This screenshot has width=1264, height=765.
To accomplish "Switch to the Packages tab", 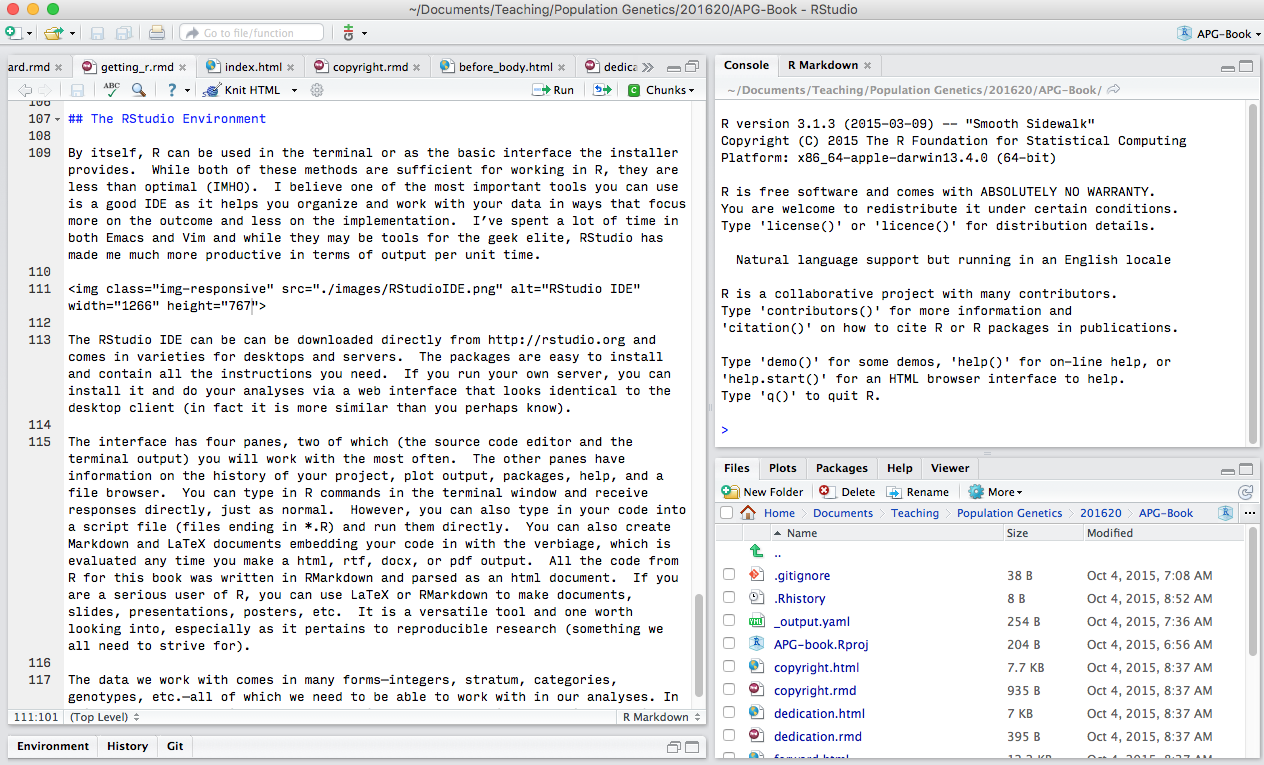I will (x=842, y=468).
